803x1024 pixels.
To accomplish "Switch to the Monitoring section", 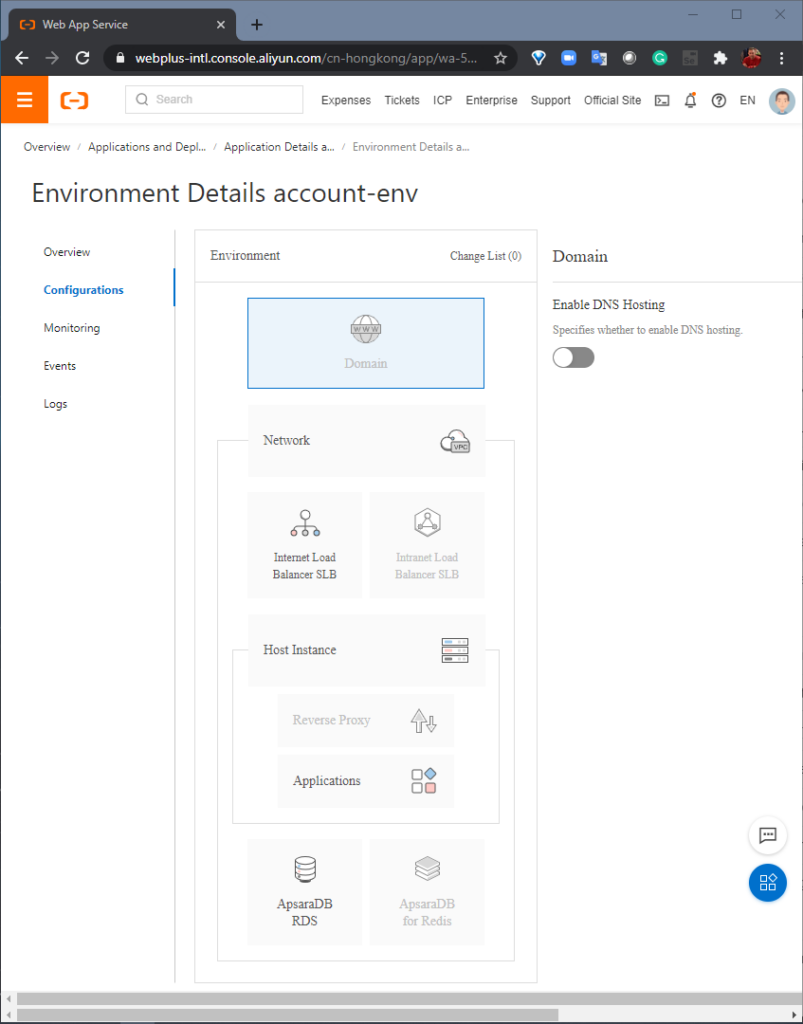I will tap(72, 328).
